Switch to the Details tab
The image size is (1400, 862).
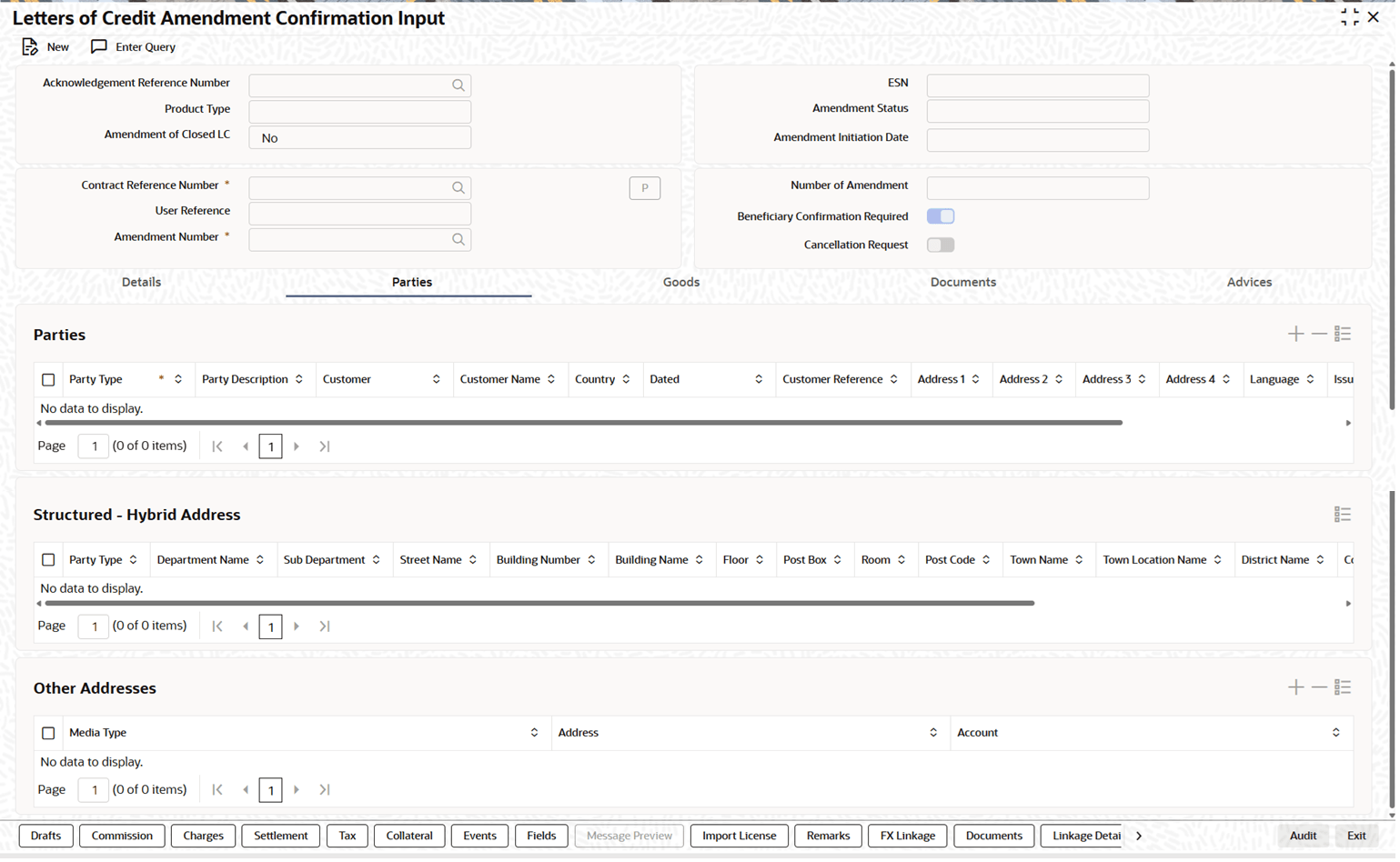[142, 283]
